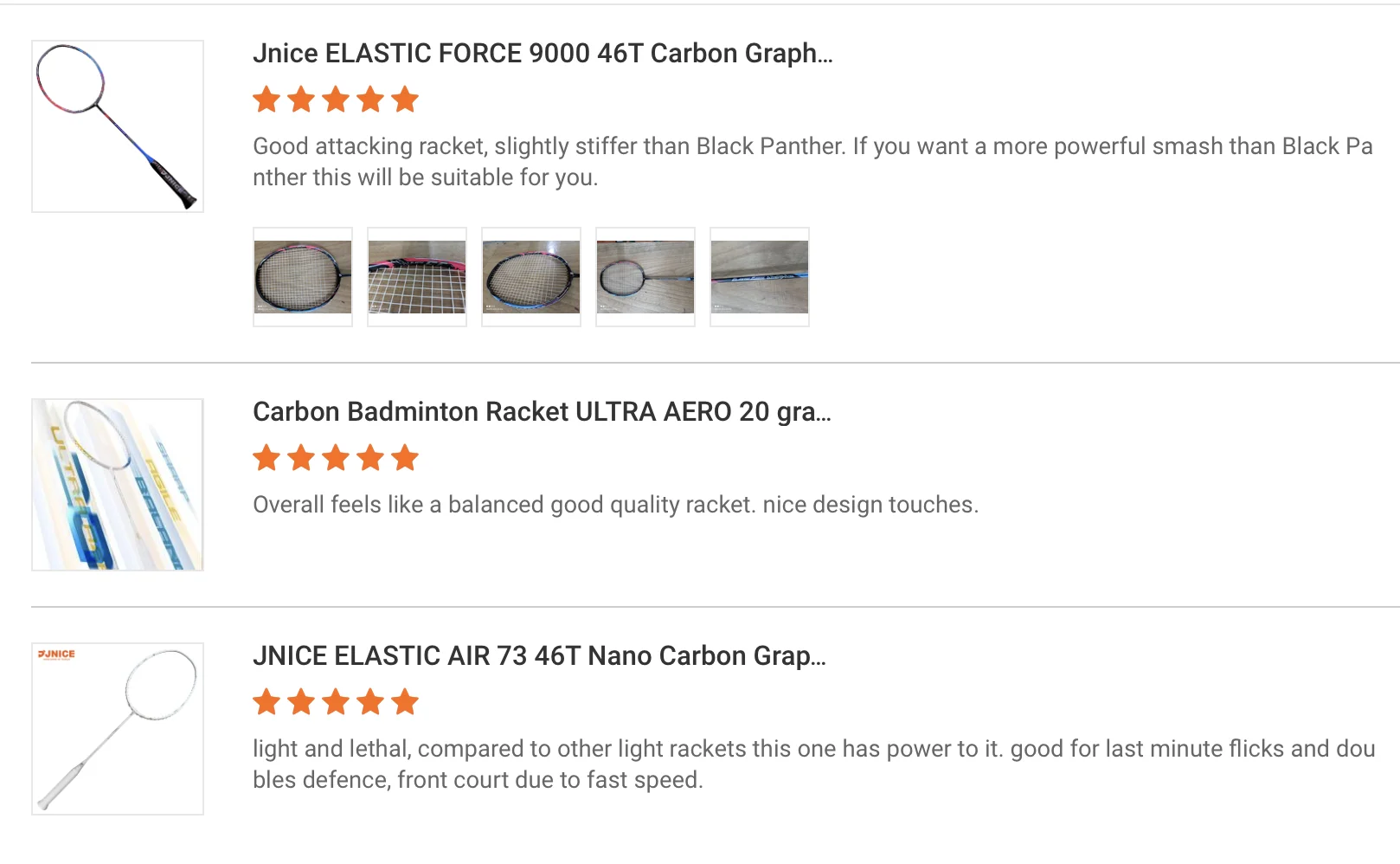Image resolution: width=1400 pixels, height=864 pixels.
Task: Click fourth star of ELASTIC AIR 73 rating
Action: click(x=370, y=702)
